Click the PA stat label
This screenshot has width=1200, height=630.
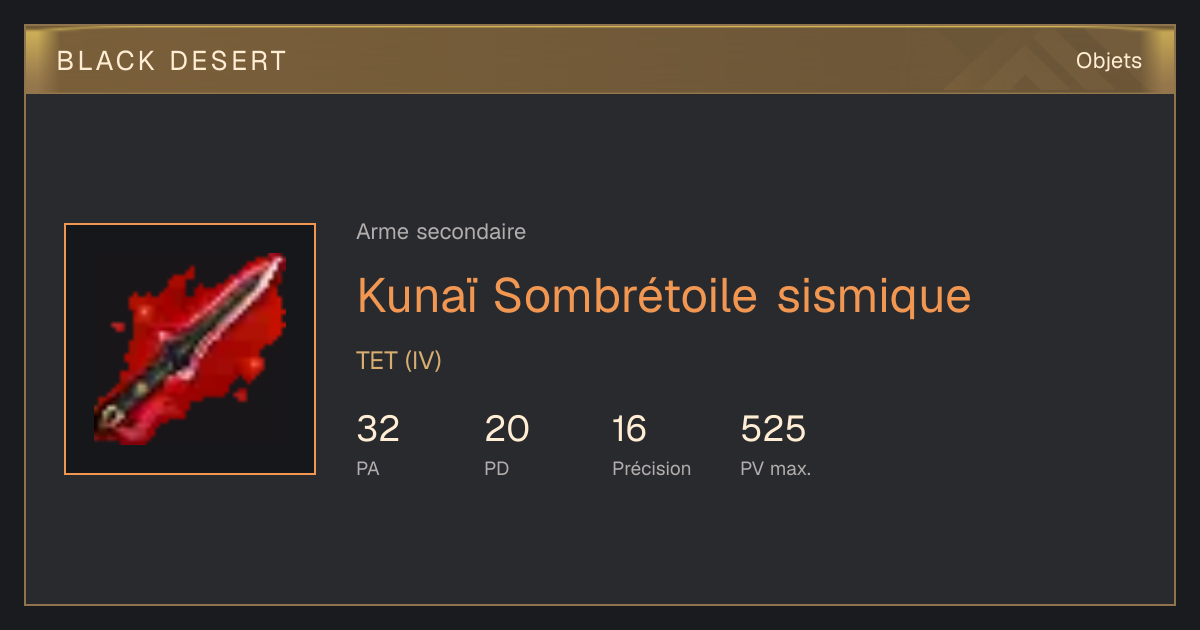[368, 468]
